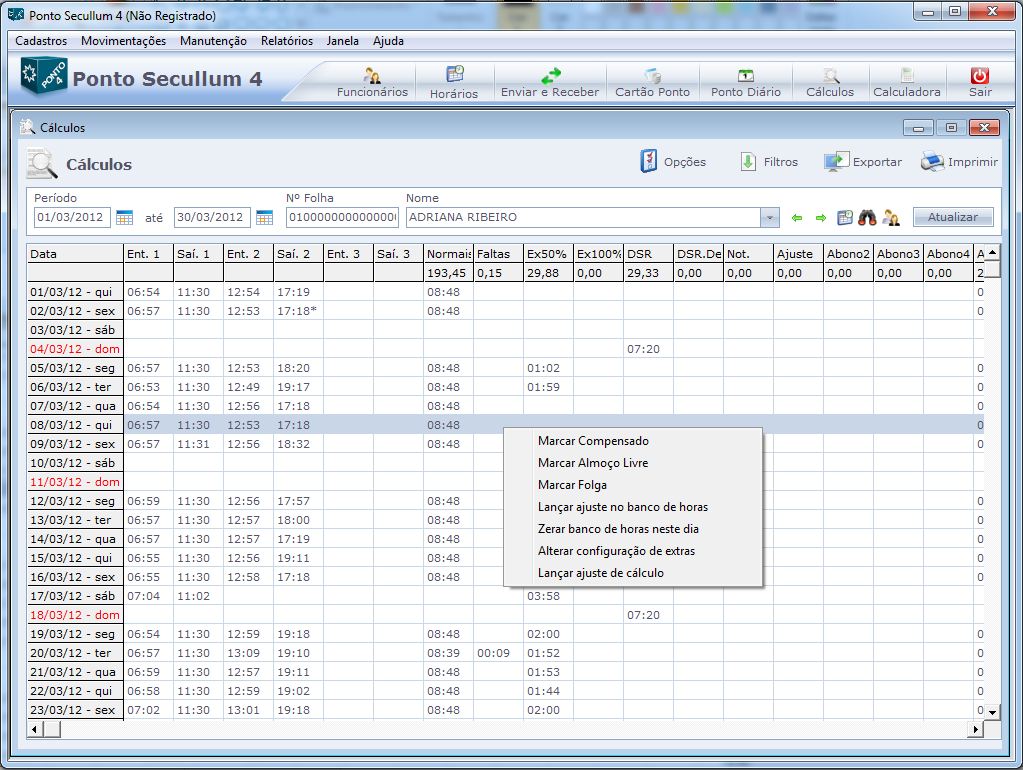Click the Período start date field
Image resolution: width=1023 pixels, height=770 pixels.
72,217
